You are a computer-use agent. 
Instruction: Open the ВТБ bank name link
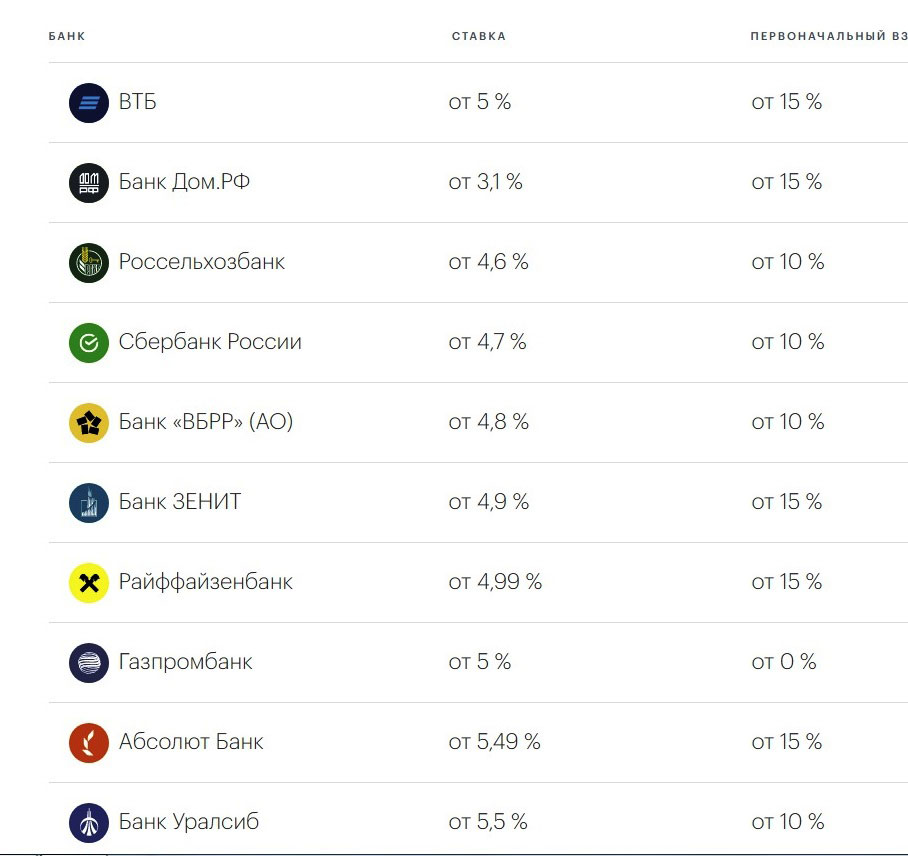(x=138, y=102)
